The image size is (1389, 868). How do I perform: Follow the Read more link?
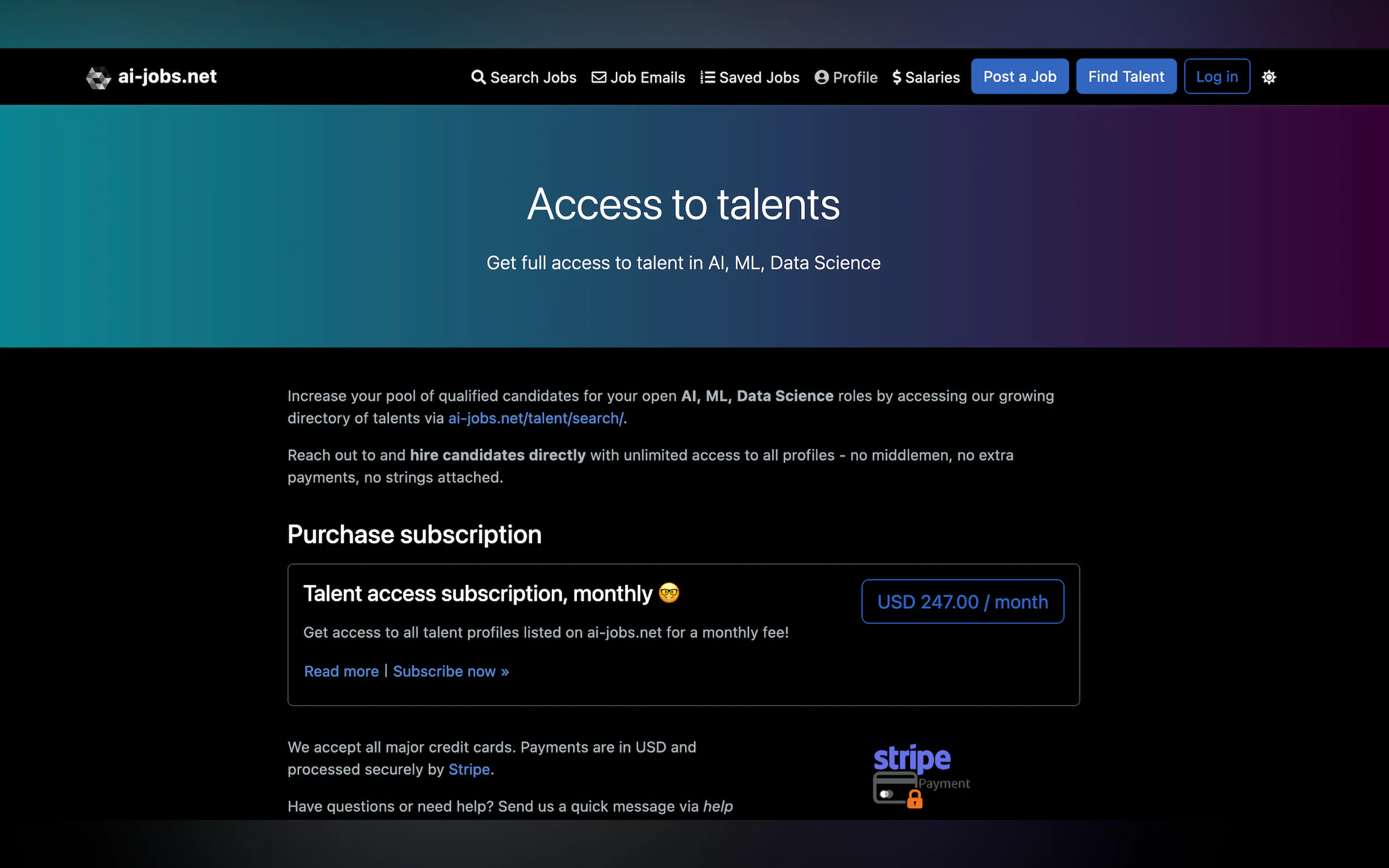click(341, 671)
